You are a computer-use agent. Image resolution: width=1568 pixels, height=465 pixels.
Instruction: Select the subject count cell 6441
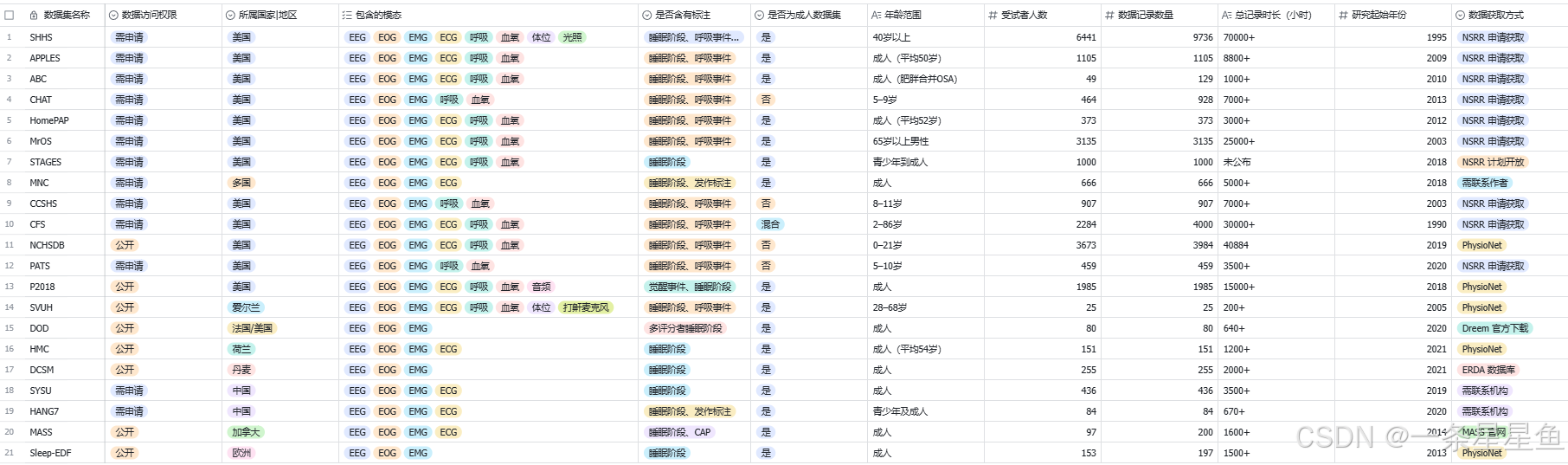pos(1043,37)
